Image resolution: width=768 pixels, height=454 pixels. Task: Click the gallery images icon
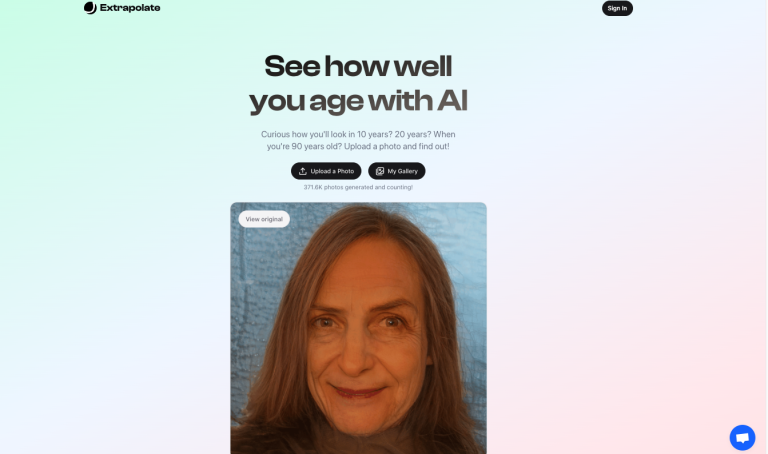pos(380,171)
